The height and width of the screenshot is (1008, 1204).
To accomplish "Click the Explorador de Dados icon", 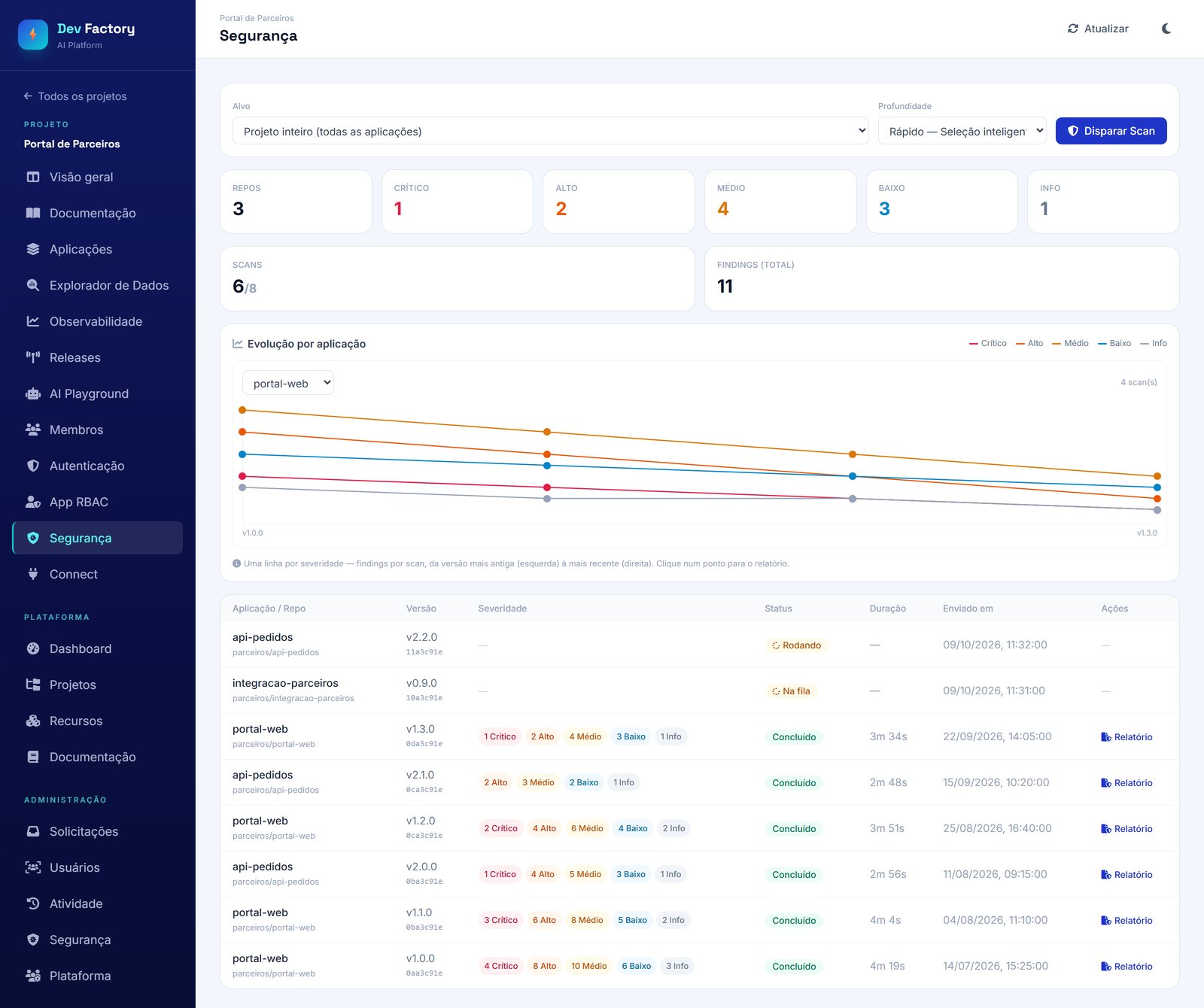I will (x=33, y=285).
